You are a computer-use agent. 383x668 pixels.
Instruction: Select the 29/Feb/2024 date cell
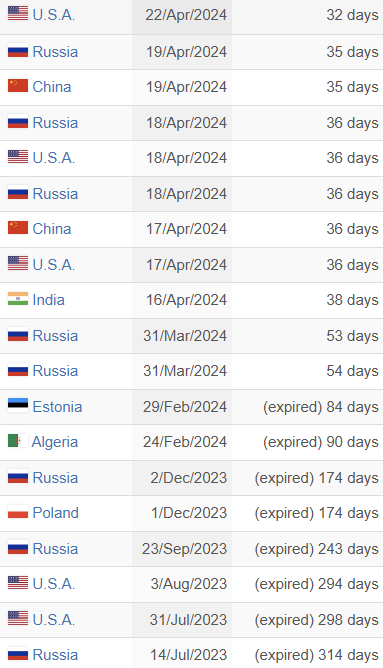pyautogui.click(x=182, y=406)
